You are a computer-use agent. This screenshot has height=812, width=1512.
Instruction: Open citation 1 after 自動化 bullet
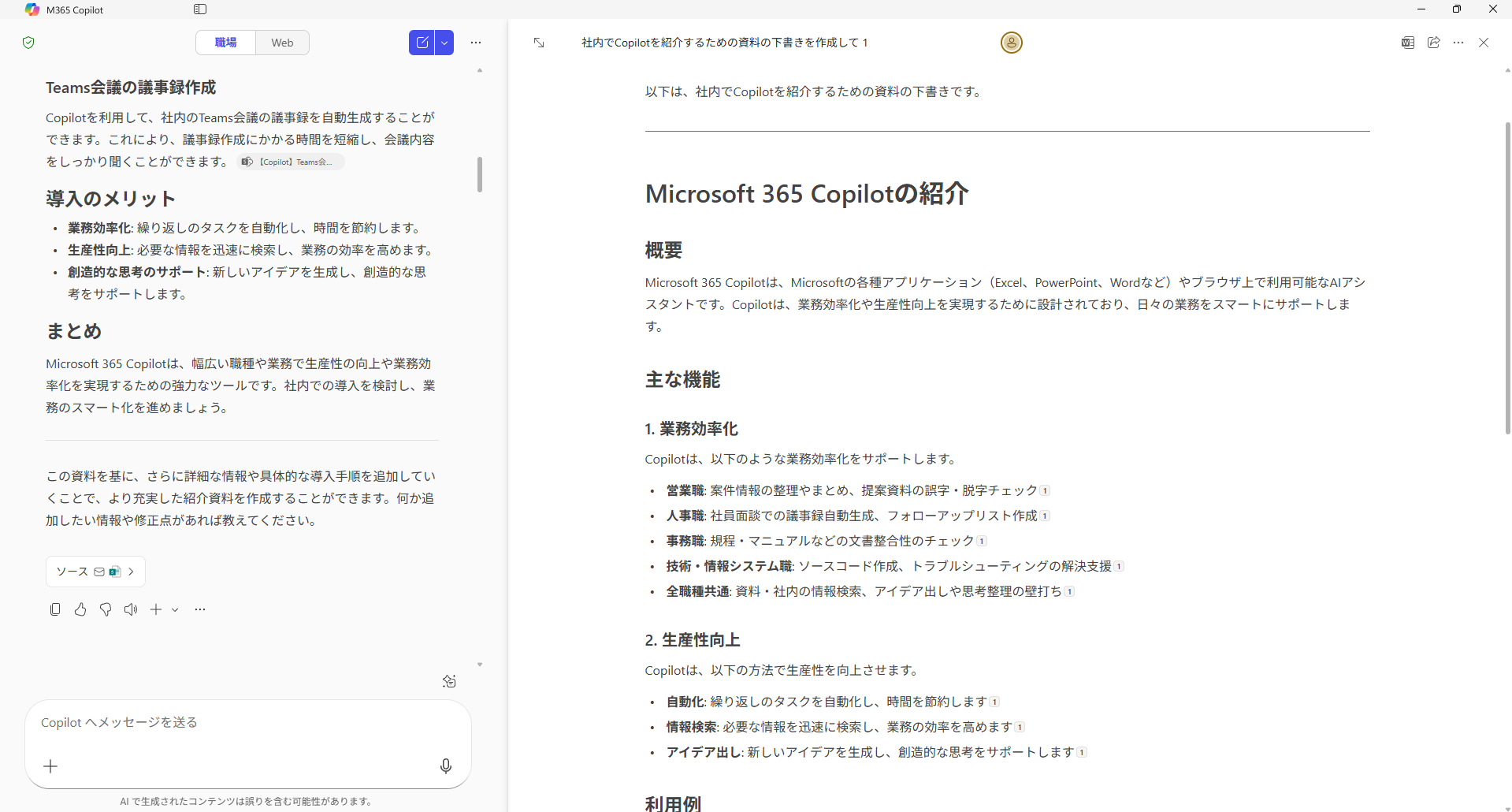994,702
